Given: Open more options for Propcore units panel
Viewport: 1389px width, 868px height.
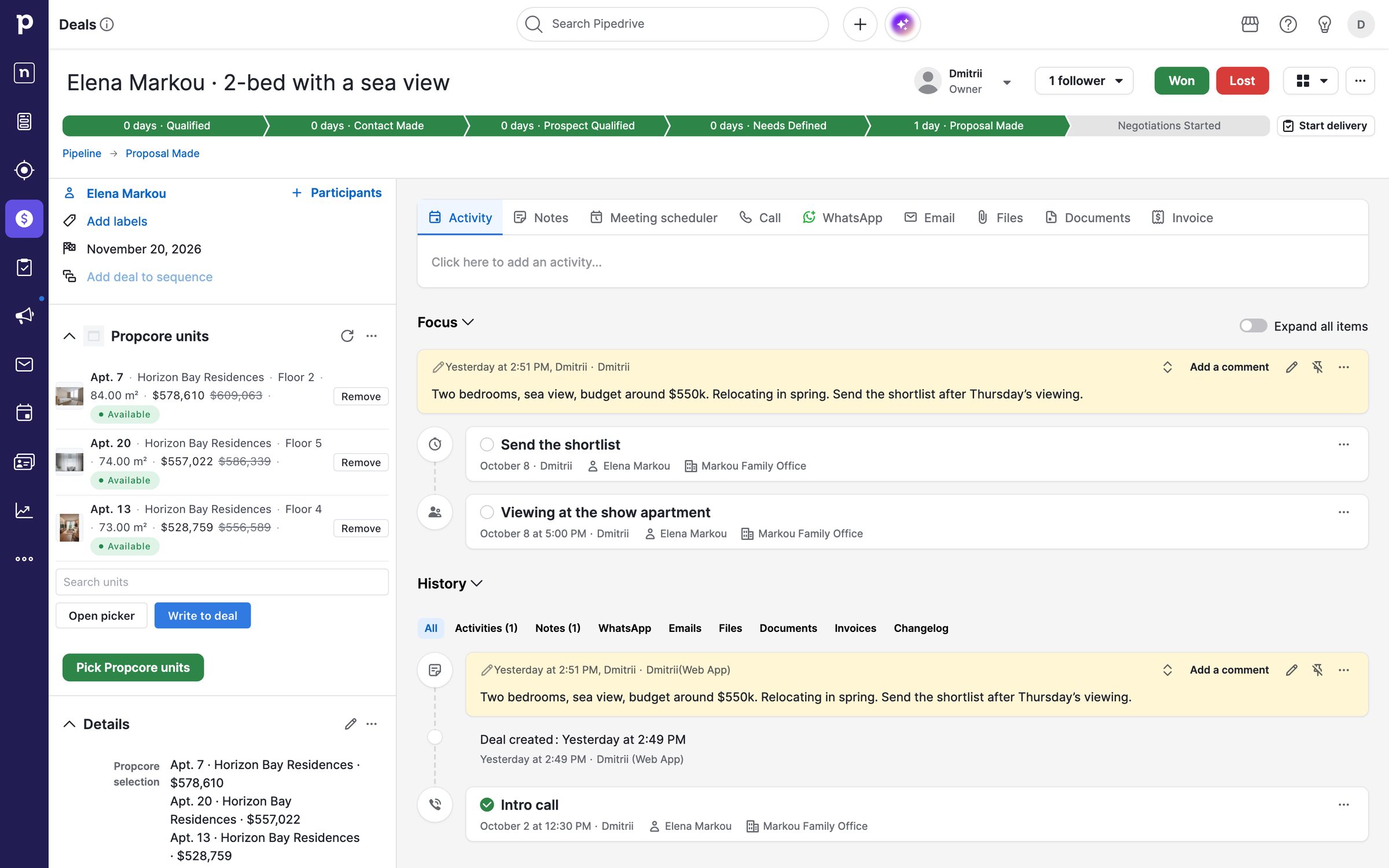Looking at the screenshot, I should click(x=372, y=336).
